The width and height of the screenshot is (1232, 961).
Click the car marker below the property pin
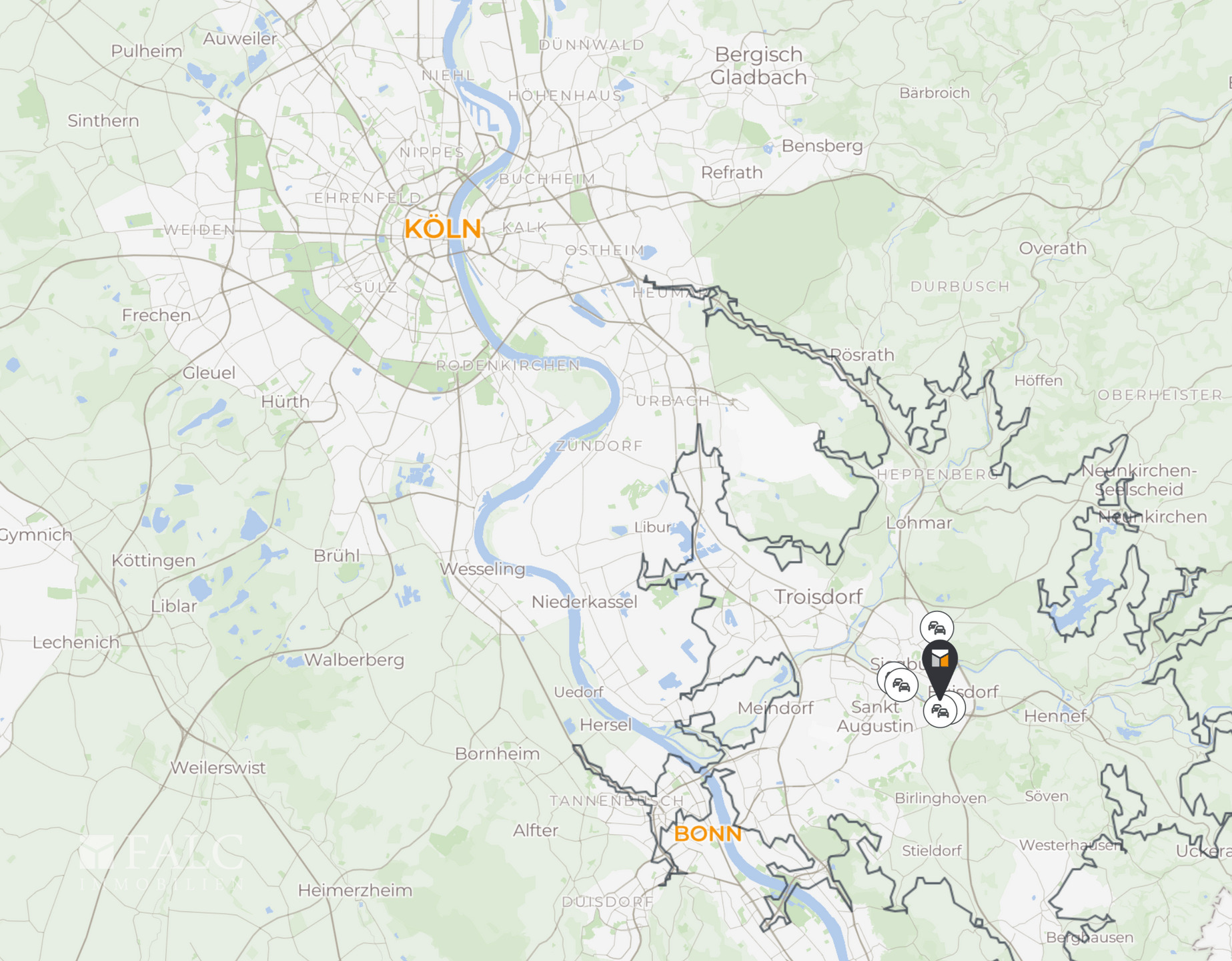(x=940, y=711)
